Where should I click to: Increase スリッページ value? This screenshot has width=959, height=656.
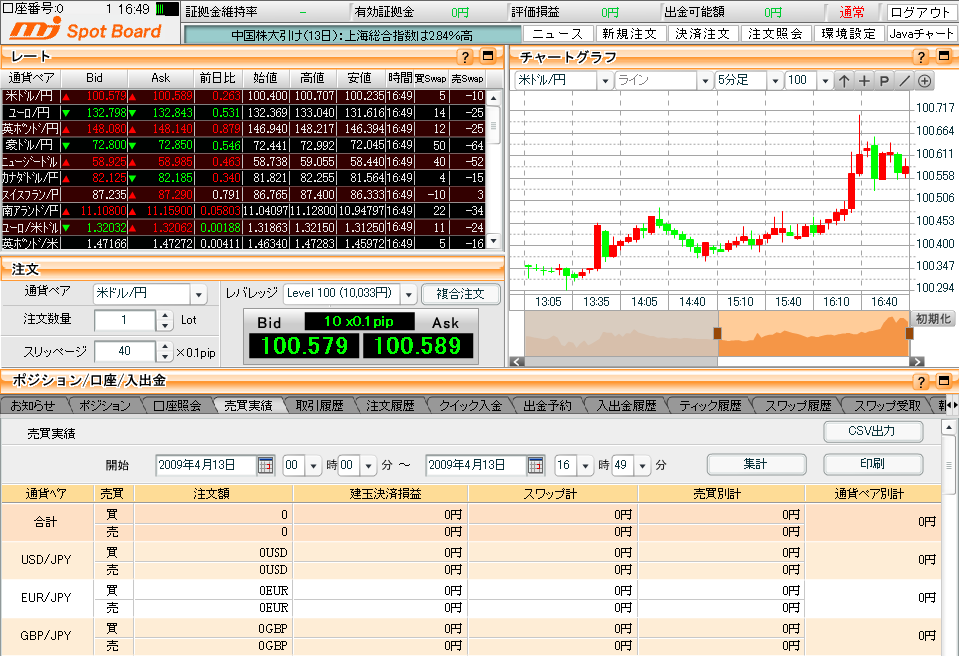pyautogui.click(x=165, y=347)
